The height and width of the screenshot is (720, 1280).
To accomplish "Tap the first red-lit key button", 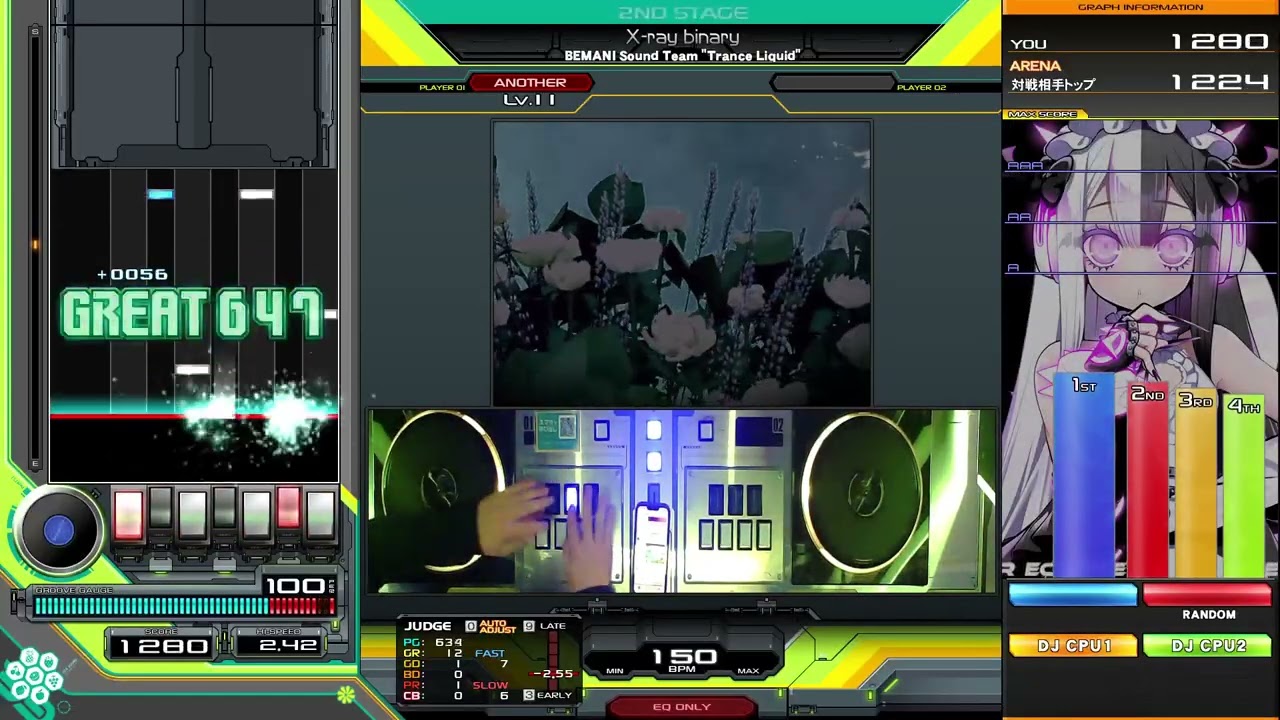I will coord(128,514).
